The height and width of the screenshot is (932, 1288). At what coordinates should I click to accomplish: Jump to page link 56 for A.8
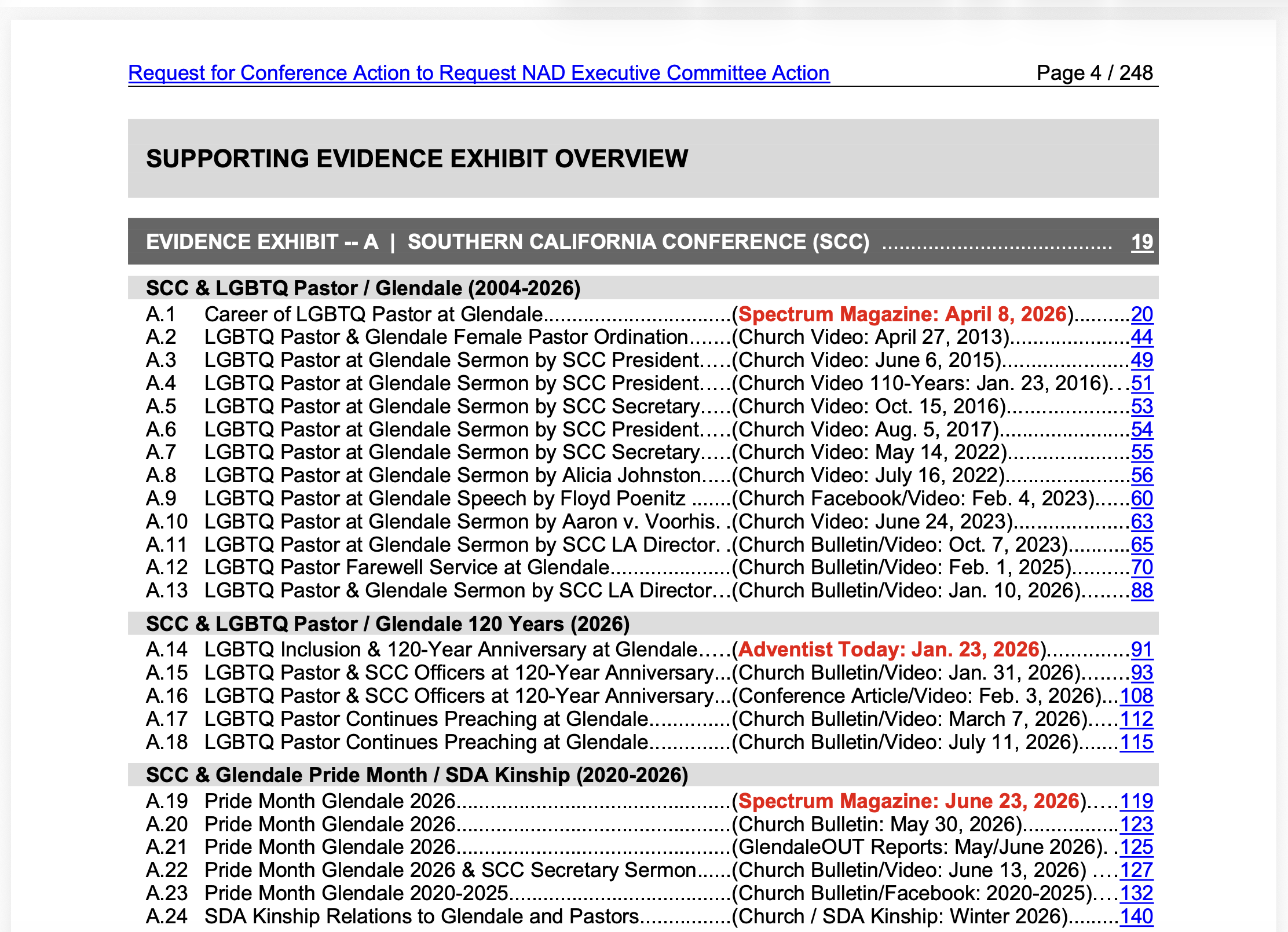1142,475
